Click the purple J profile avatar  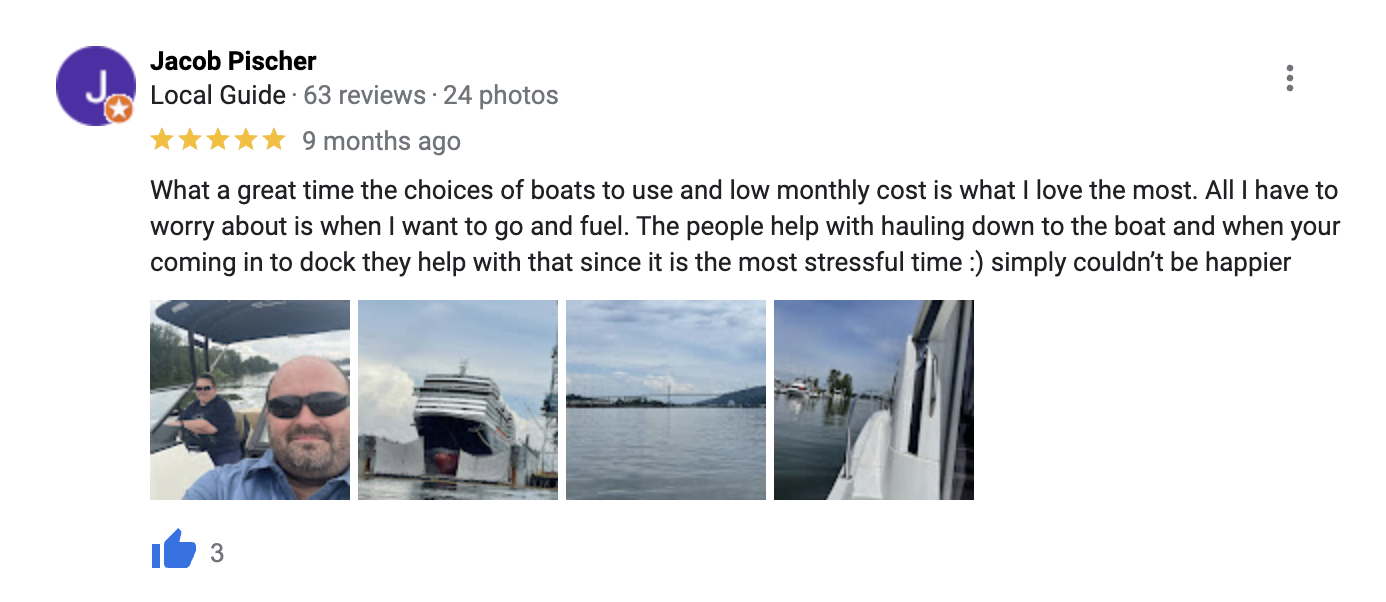tap(95, 85)
